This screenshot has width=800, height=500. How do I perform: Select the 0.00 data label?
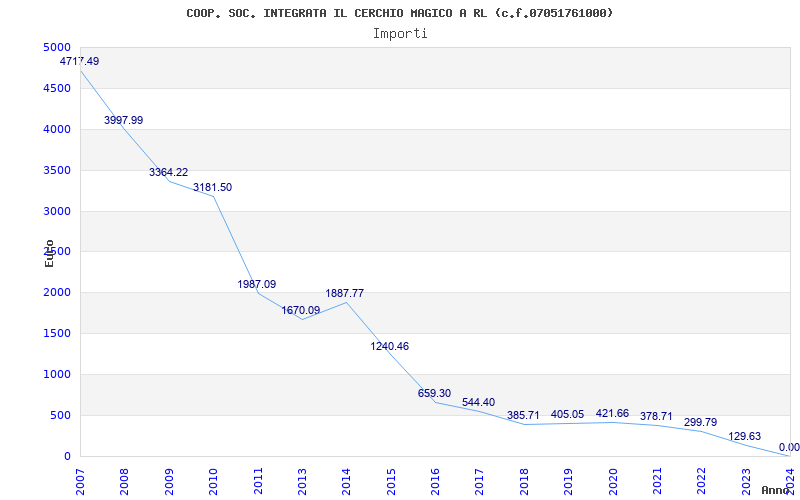(x=789, y=447)
